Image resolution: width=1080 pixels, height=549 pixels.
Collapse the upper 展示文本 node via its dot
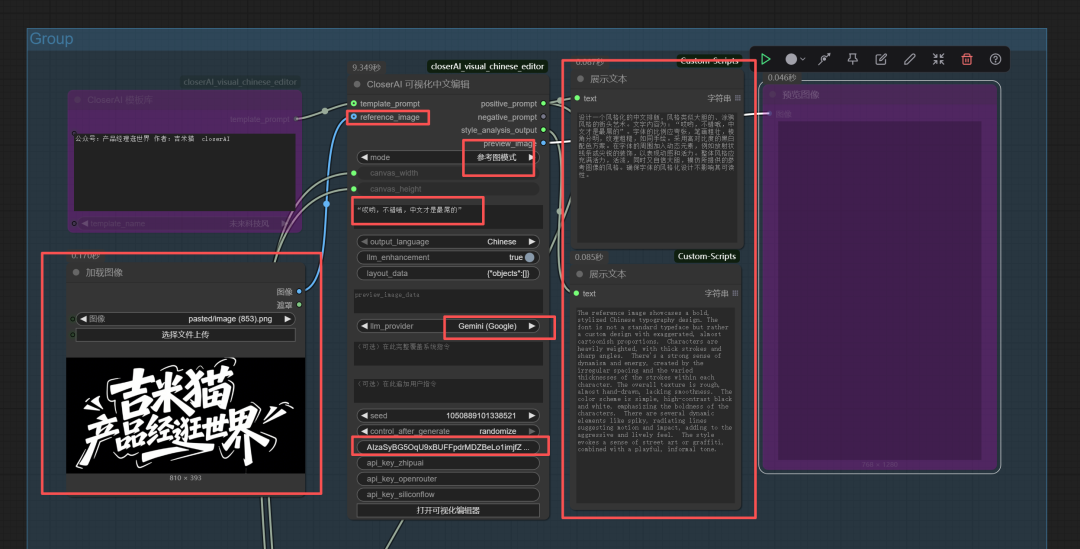pos(580,79)
